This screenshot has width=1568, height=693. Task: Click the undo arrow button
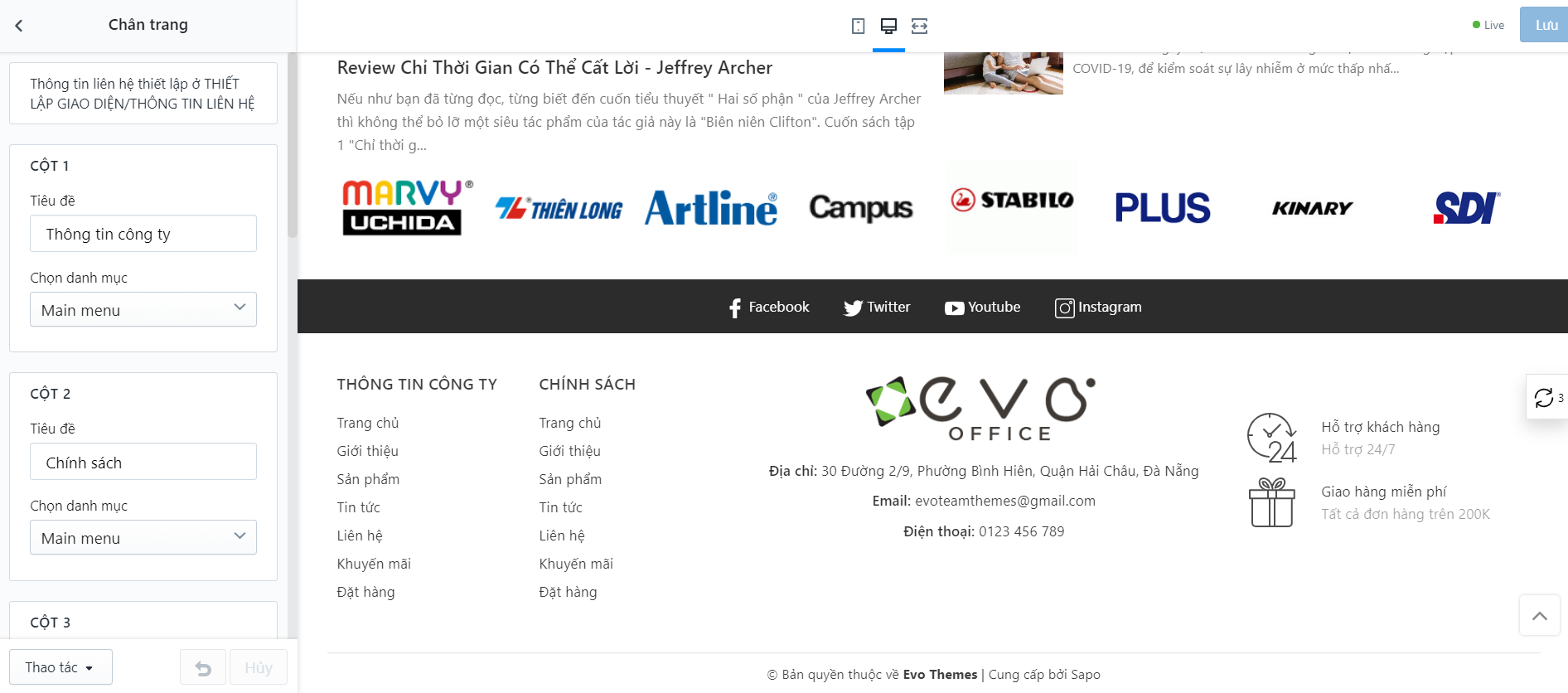[x=203, y=667]
